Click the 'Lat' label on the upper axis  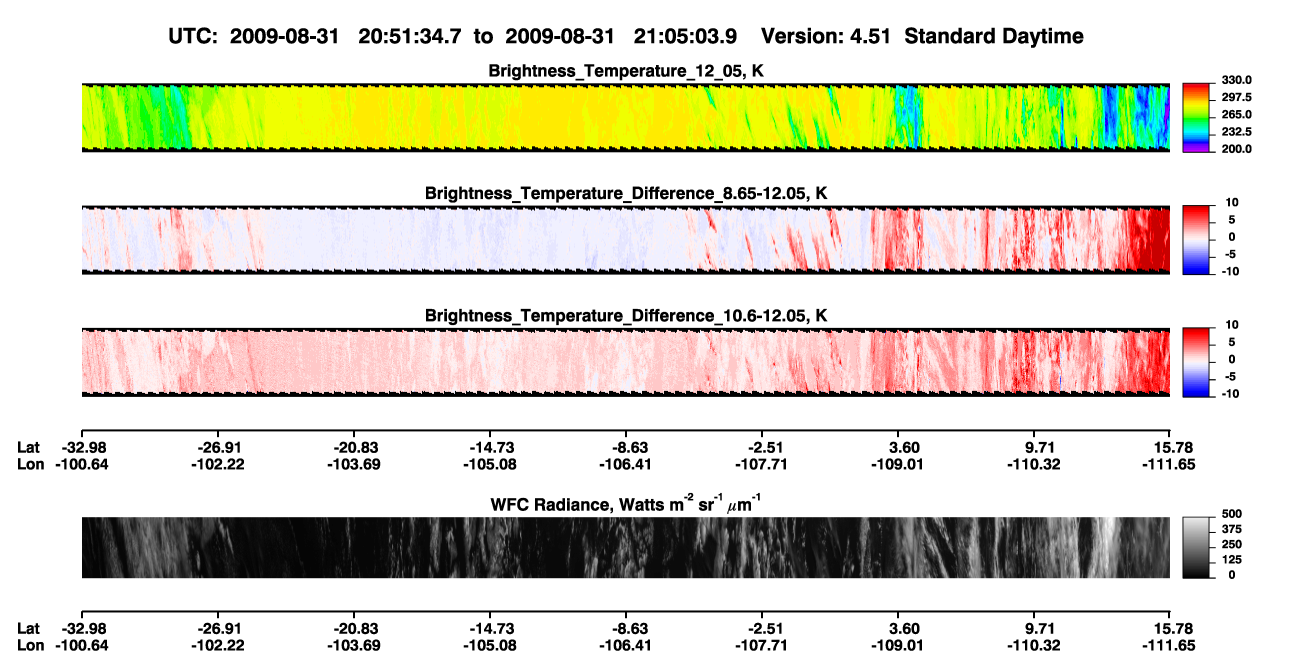(29, 448)
